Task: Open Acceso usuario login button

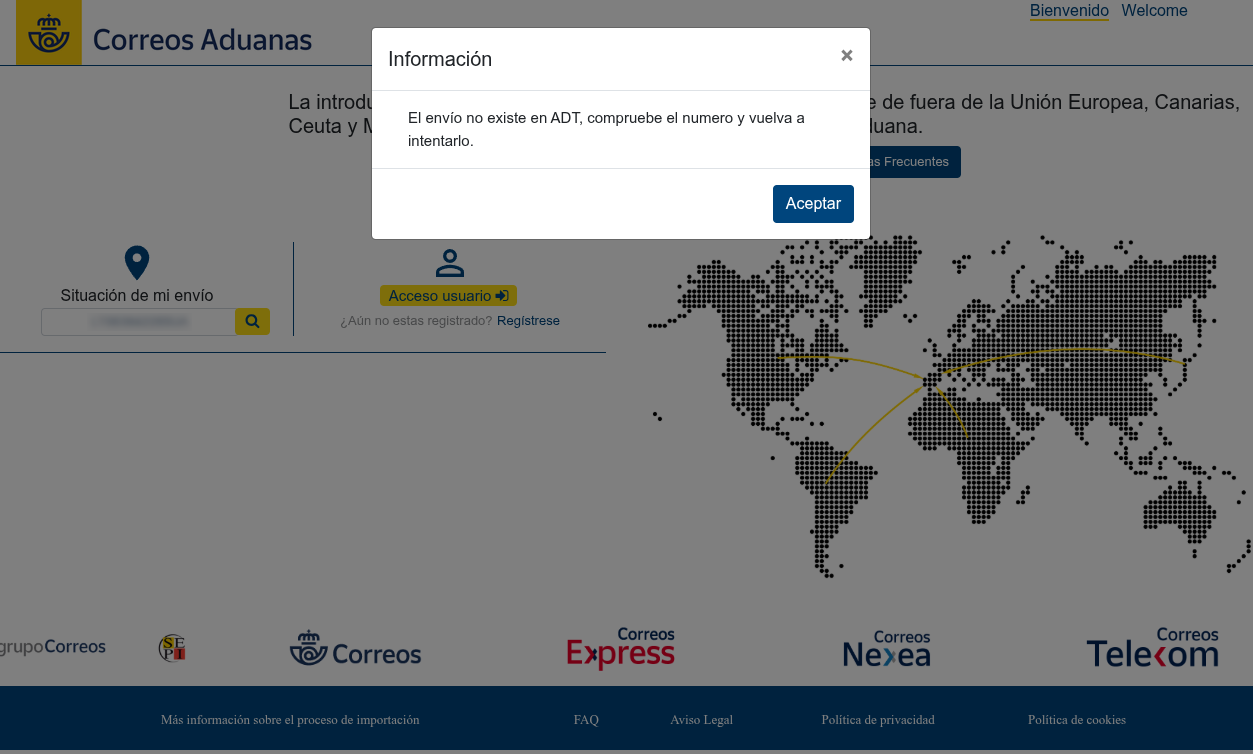Action: (x=448, y=296)
